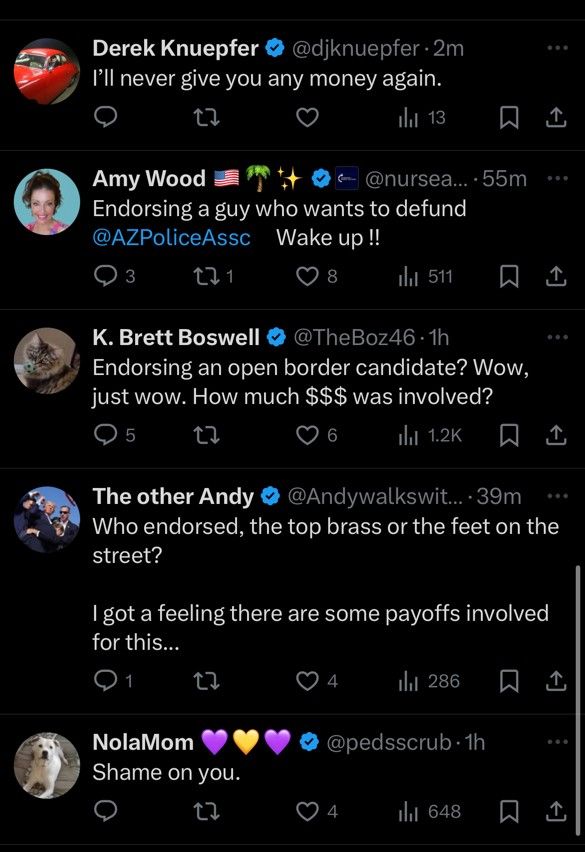Like Derek Knuepfer's tweet
Viewport: 585px width, 852px height.
[307, 117]
